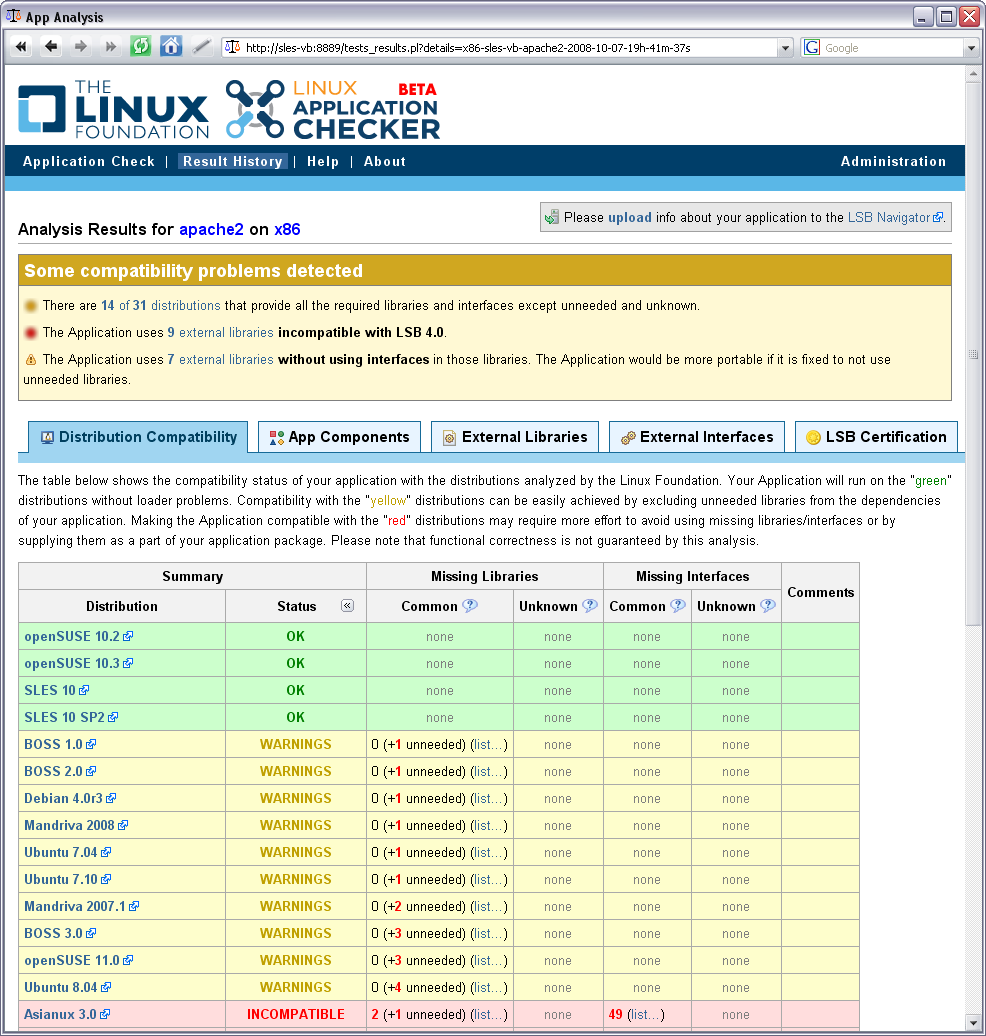The image size is (986, 1036).
Task: Click the Google search input field
Action: point(892,48)
